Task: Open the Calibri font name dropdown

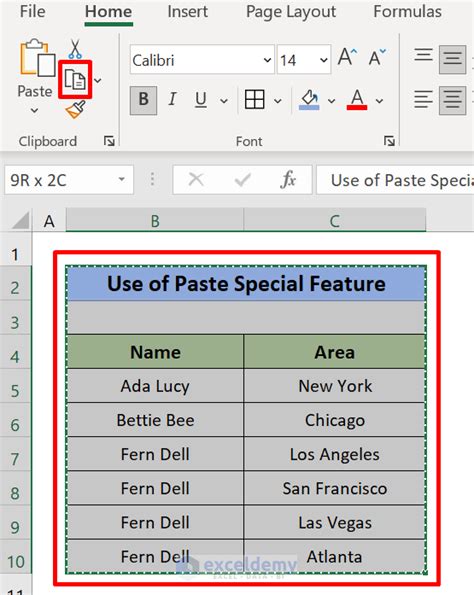Action: [267, 60]
